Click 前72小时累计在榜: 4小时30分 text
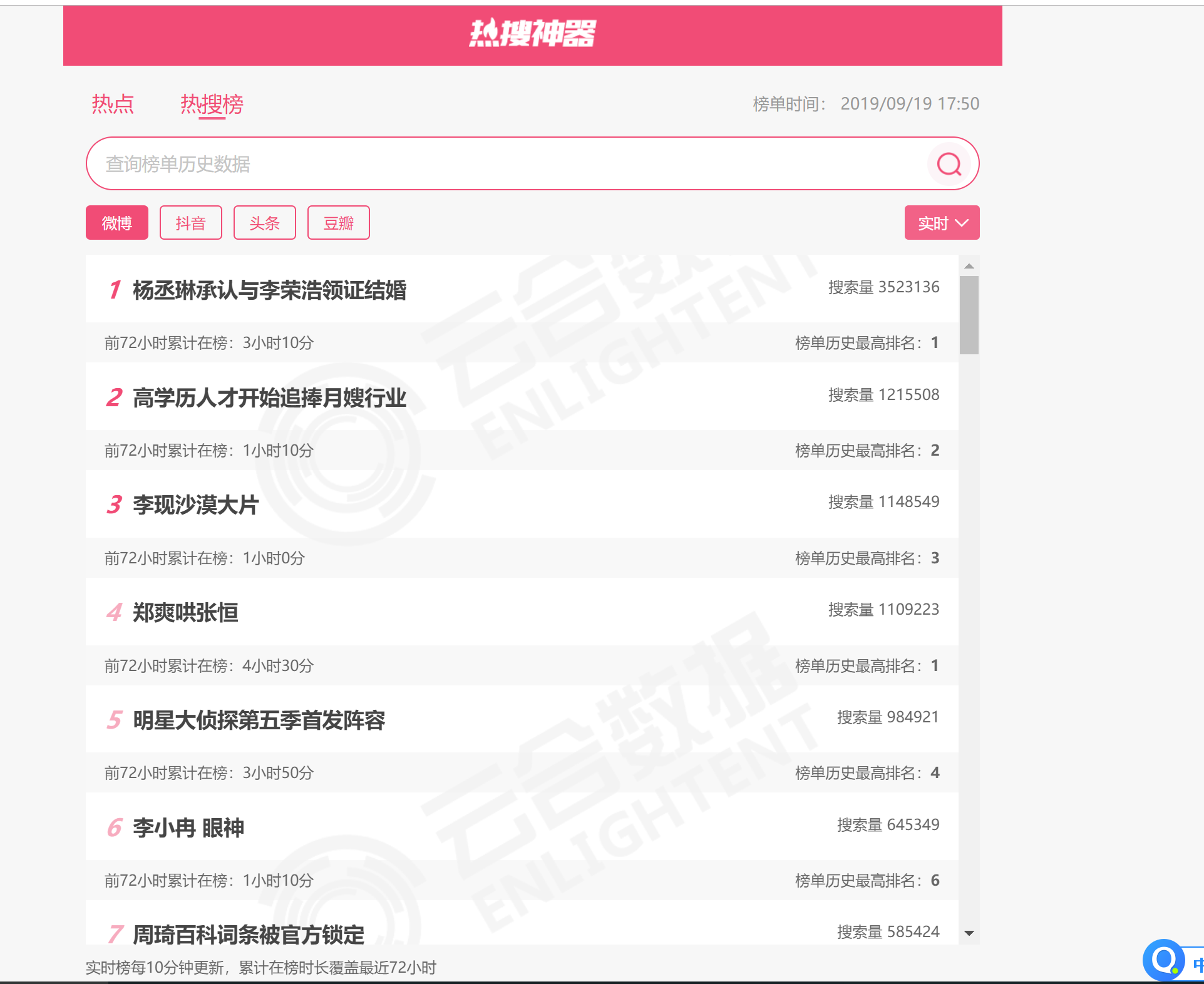 [209, 666]
